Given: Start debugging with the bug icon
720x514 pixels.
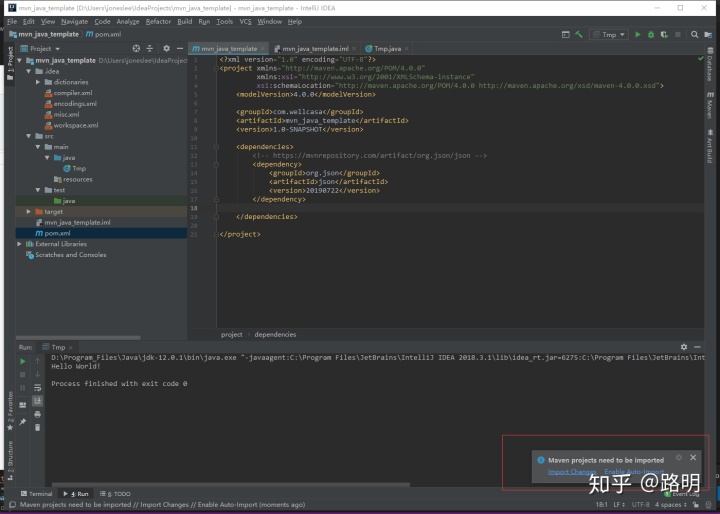Looking at the screenshot, I should [x=651, y=34].
